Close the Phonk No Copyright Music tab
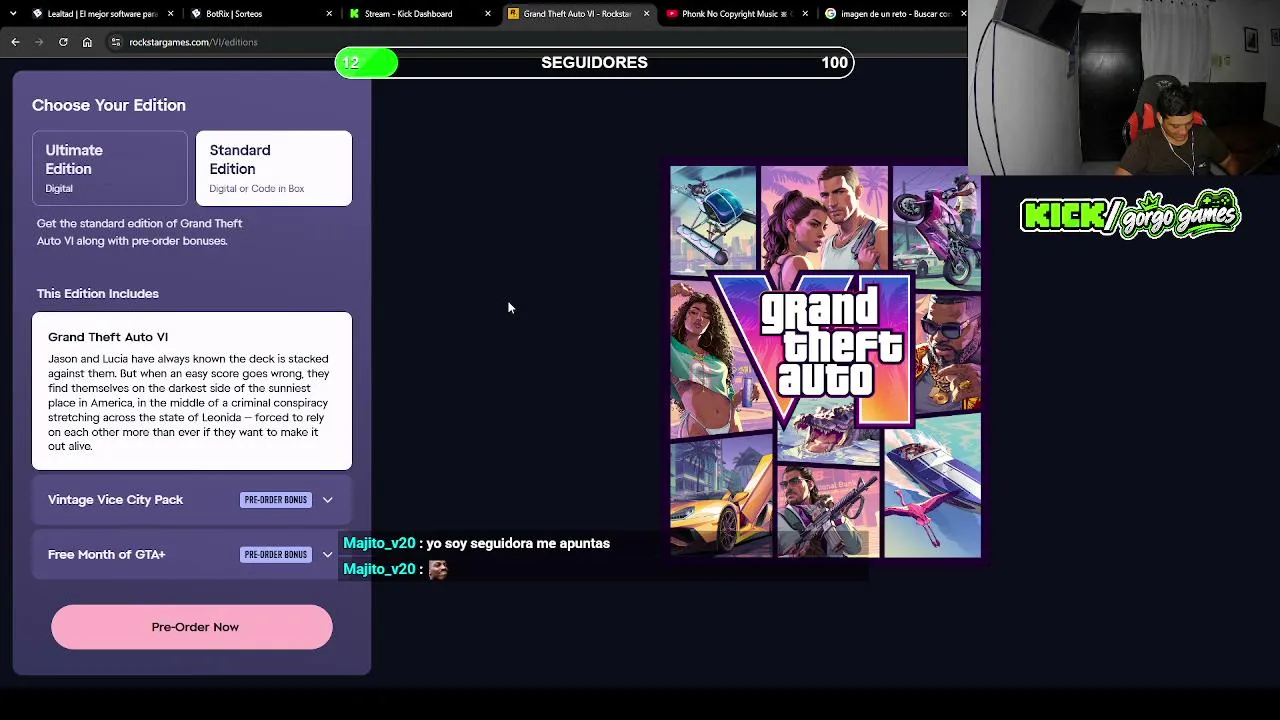This screenshot has height=720, width=1280. 805,14
